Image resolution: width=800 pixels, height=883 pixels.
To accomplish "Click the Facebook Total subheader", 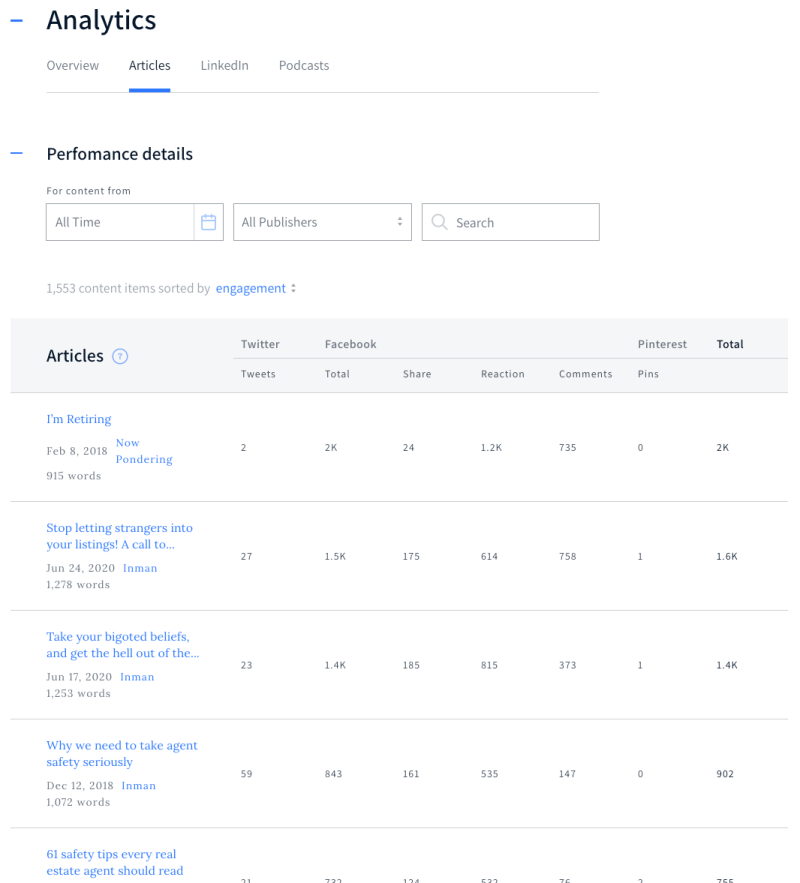I will click(337, 374).
